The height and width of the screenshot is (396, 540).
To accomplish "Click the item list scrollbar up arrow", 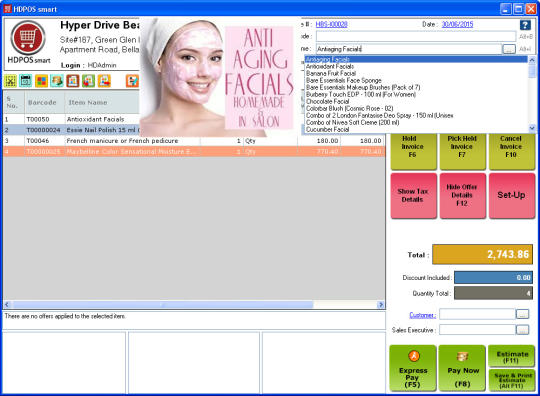I will [x=532, y=60].
